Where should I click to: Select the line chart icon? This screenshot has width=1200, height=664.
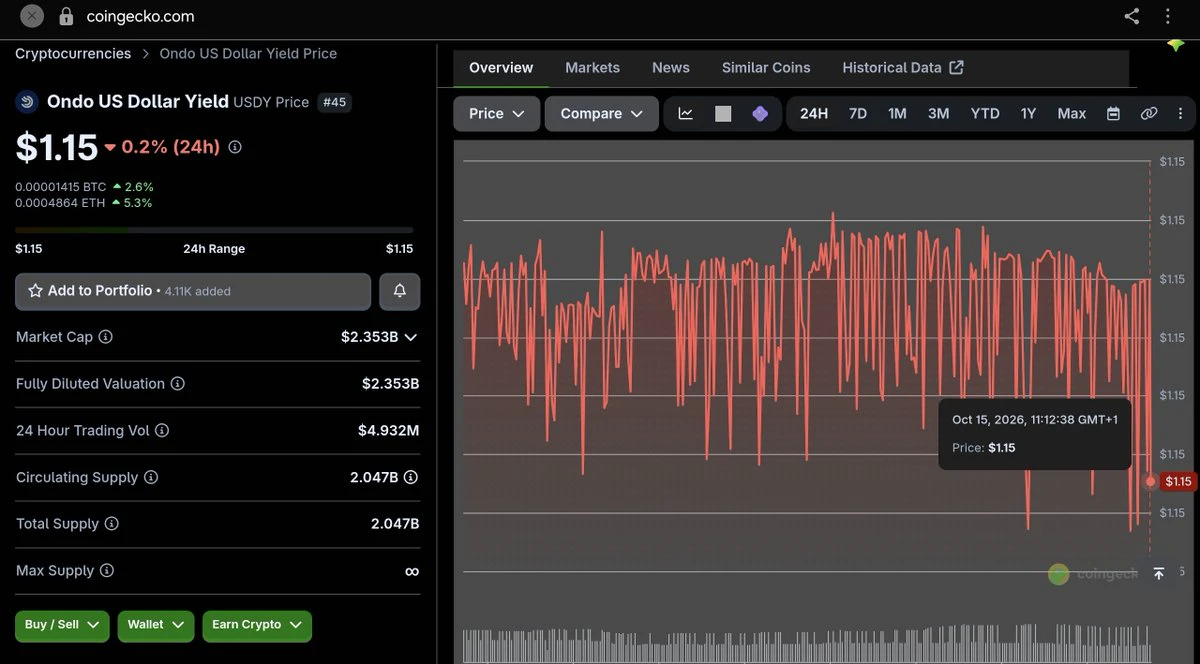[x=686, y=114]
